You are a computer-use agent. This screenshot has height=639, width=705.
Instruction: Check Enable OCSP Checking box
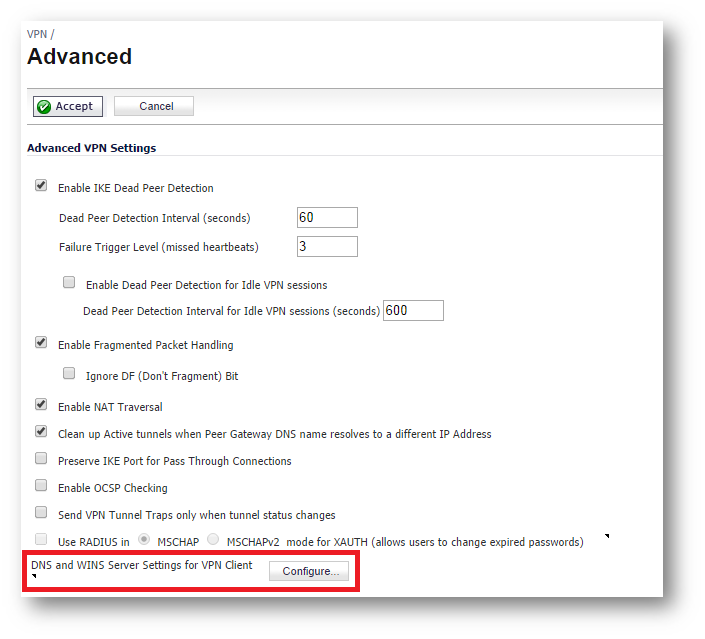(x=41, y=486)
